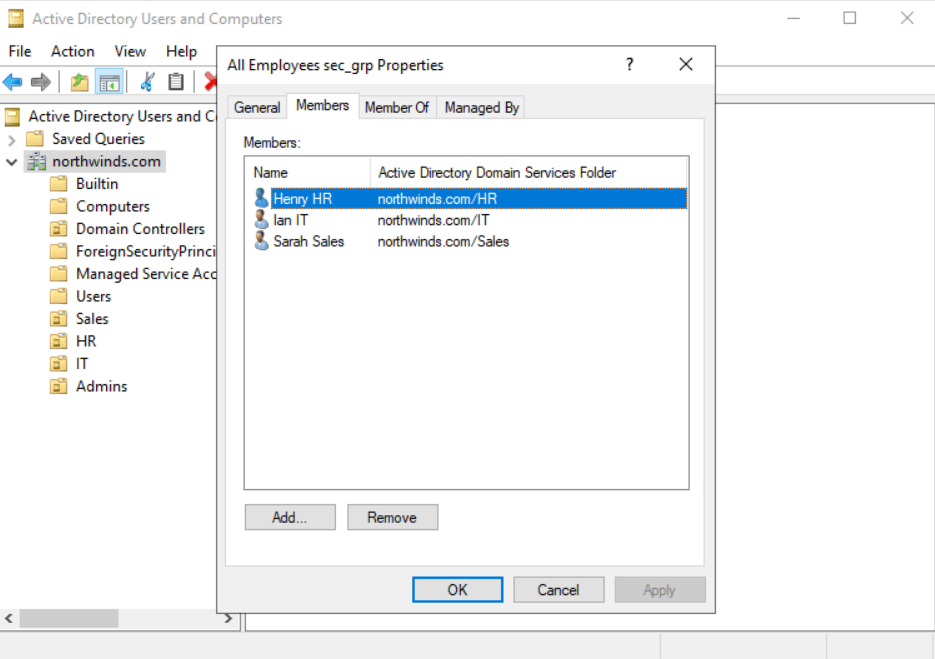
Task: Open the Action menu
Action: (73, 51)
